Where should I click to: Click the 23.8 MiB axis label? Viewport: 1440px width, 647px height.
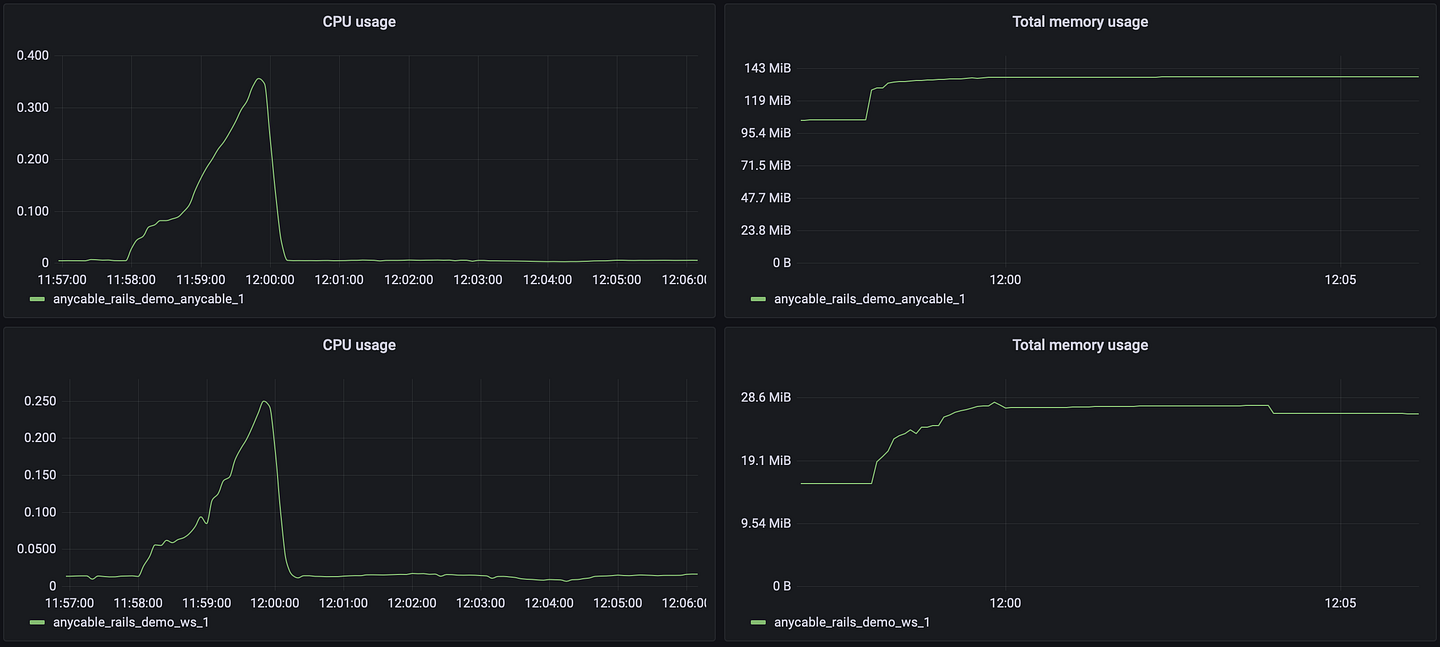pyautogui.click(x=765, y=230)
